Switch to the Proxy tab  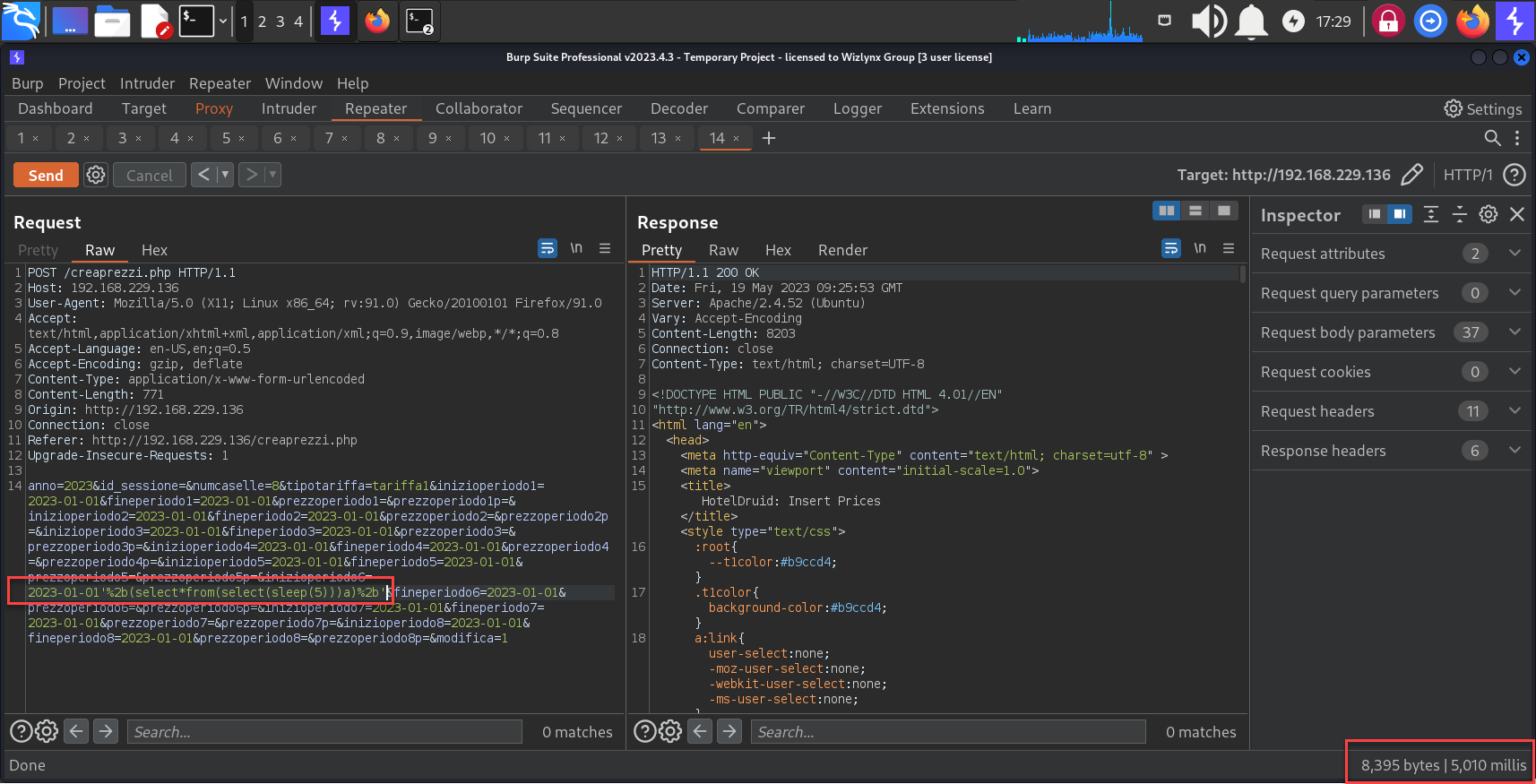pos(214,108)
